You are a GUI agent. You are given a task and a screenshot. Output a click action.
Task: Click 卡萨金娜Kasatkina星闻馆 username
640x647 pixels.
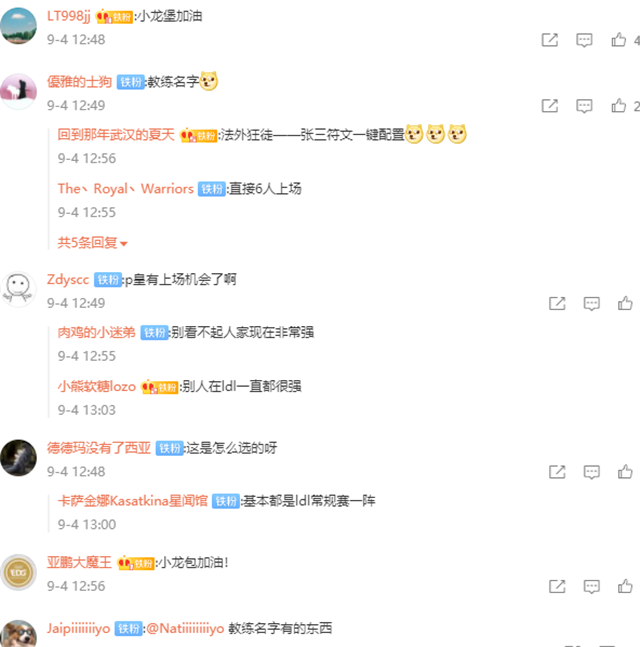coord(132,501)
